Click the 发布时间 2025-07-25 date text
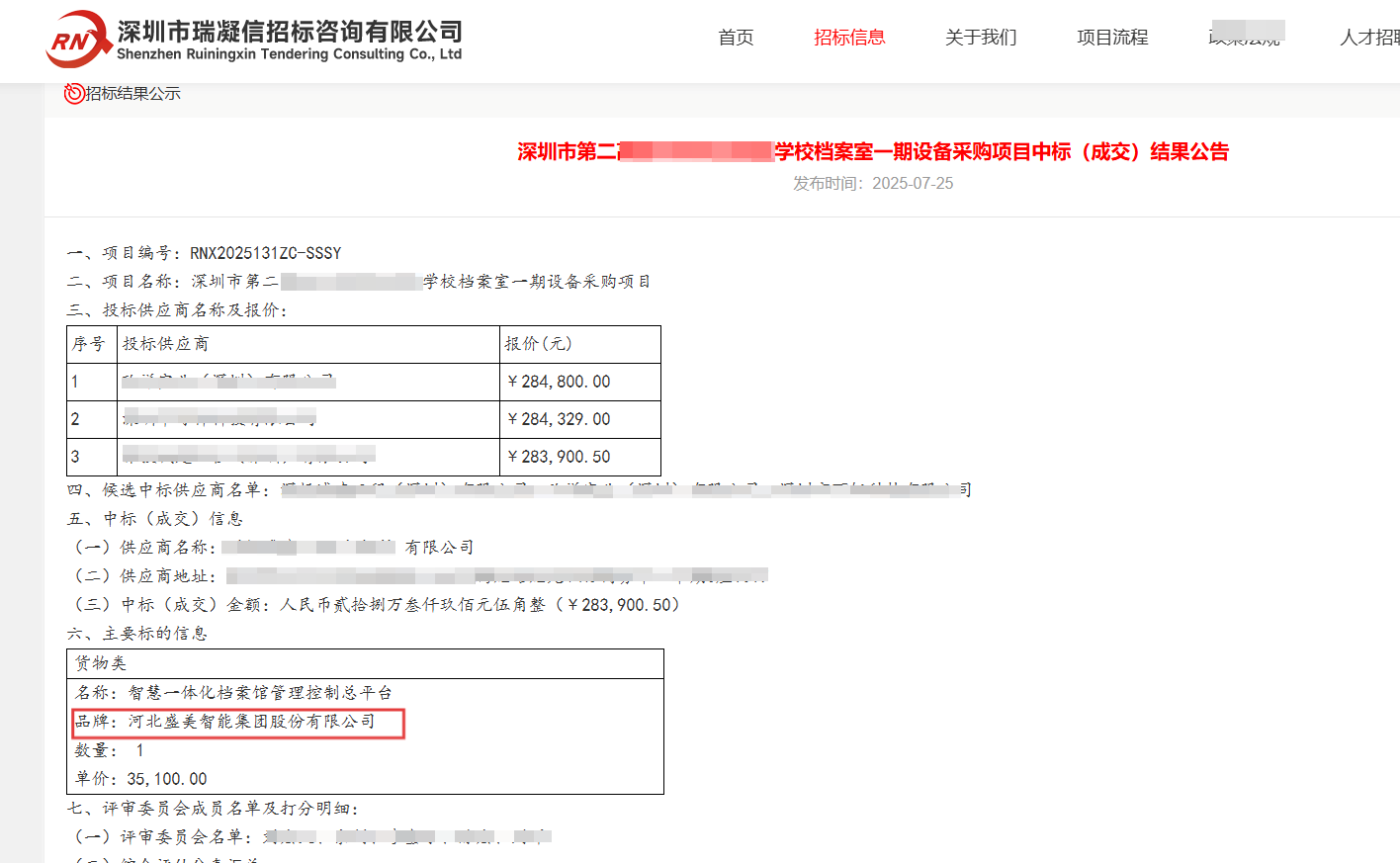 click(x=872, y=183)
